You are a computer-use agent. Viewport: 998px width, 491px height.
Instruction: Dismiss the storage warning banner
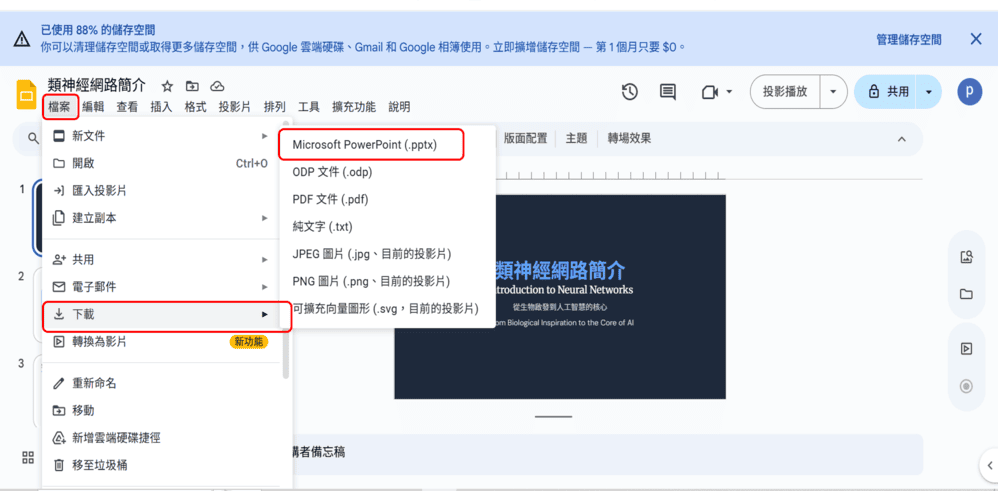pyautogui.click(x=975, y=39)
